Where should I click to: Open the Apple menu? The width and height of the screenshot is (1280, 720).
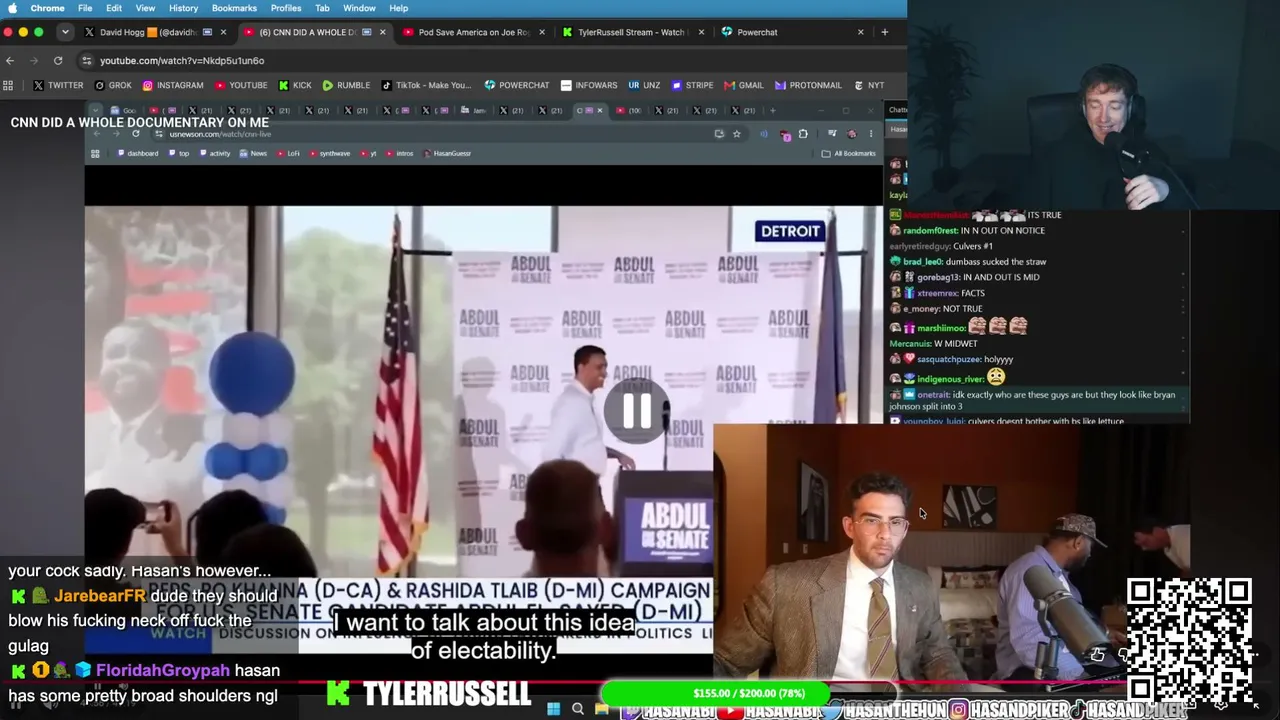tap(12, 8)
